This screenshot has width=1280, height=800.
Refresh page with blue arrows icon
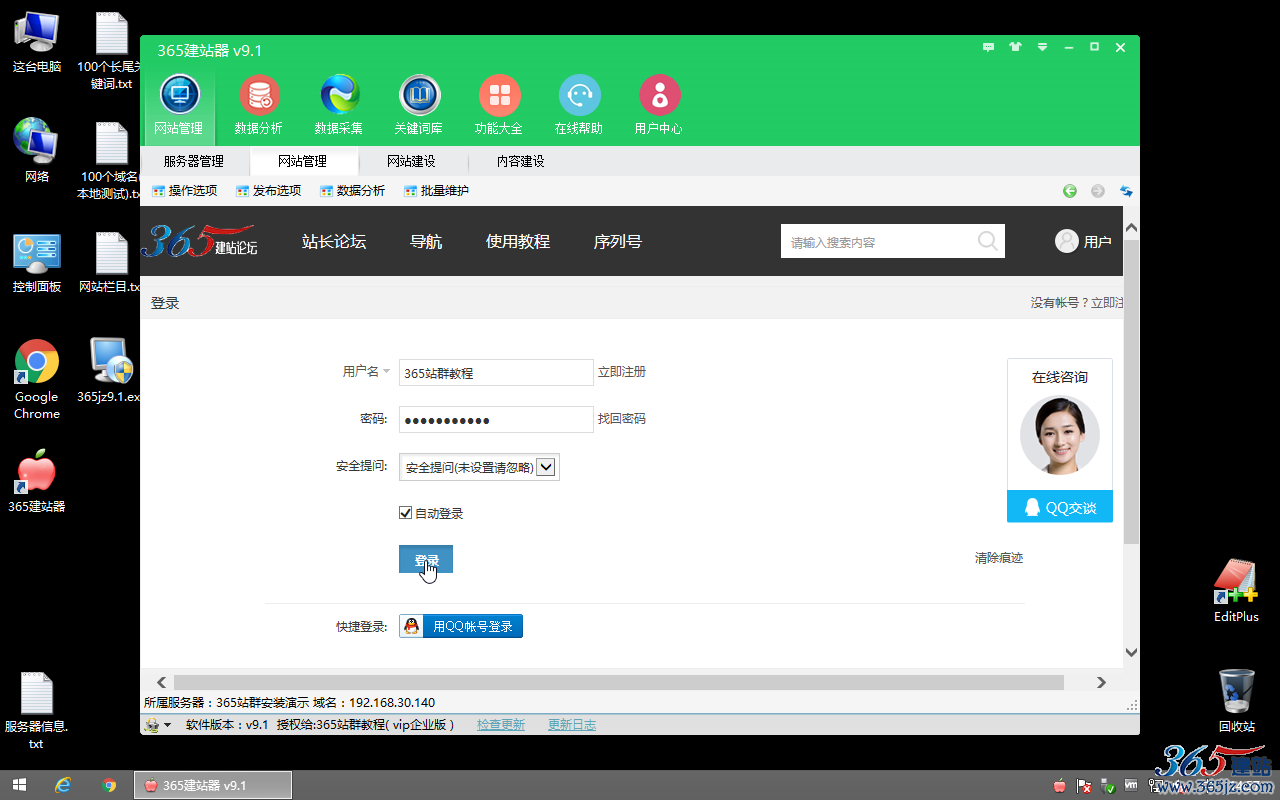point(1126,191)
